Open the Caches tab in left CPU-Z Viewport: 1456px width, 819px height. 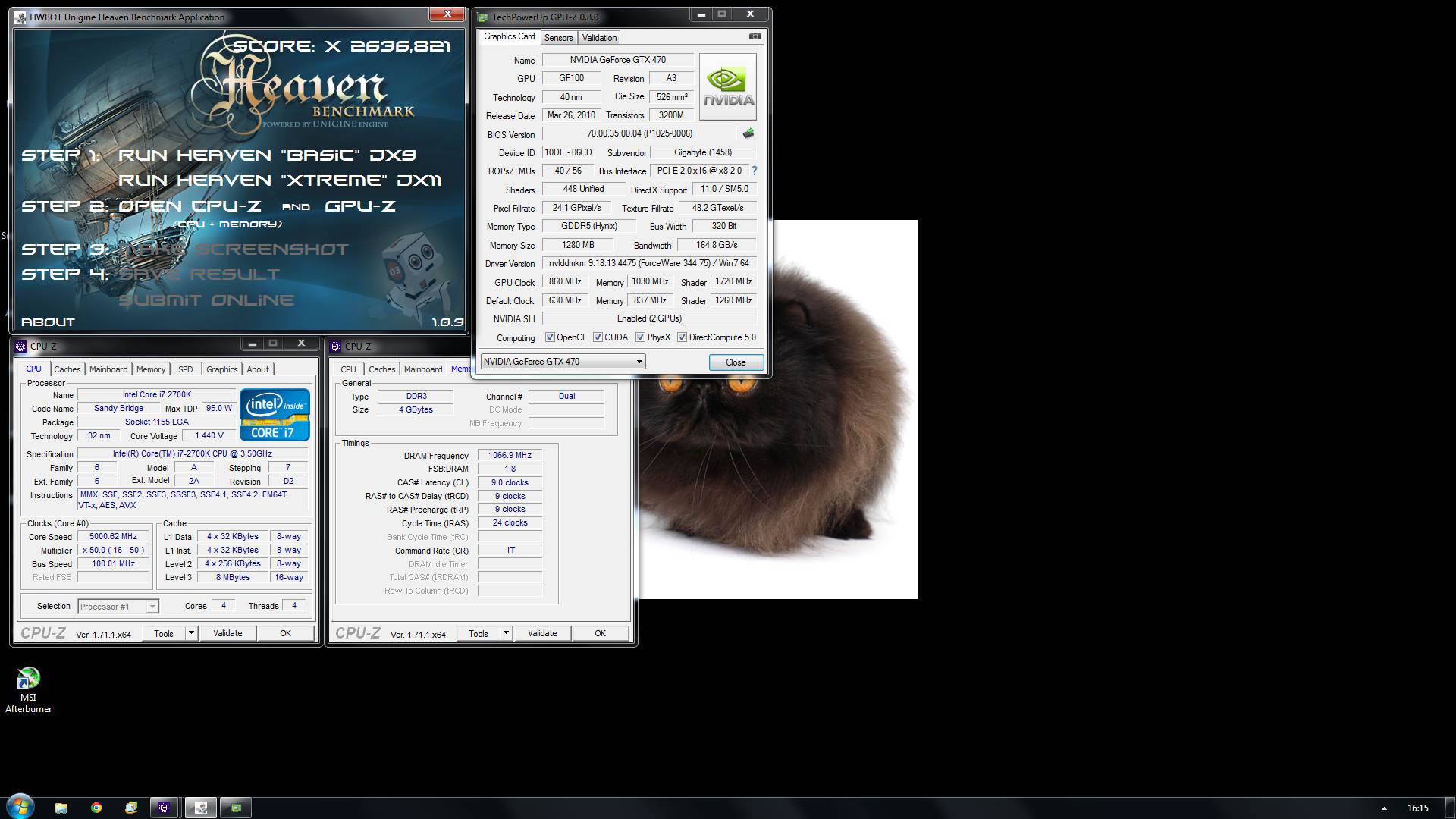[x=67, y=369]
